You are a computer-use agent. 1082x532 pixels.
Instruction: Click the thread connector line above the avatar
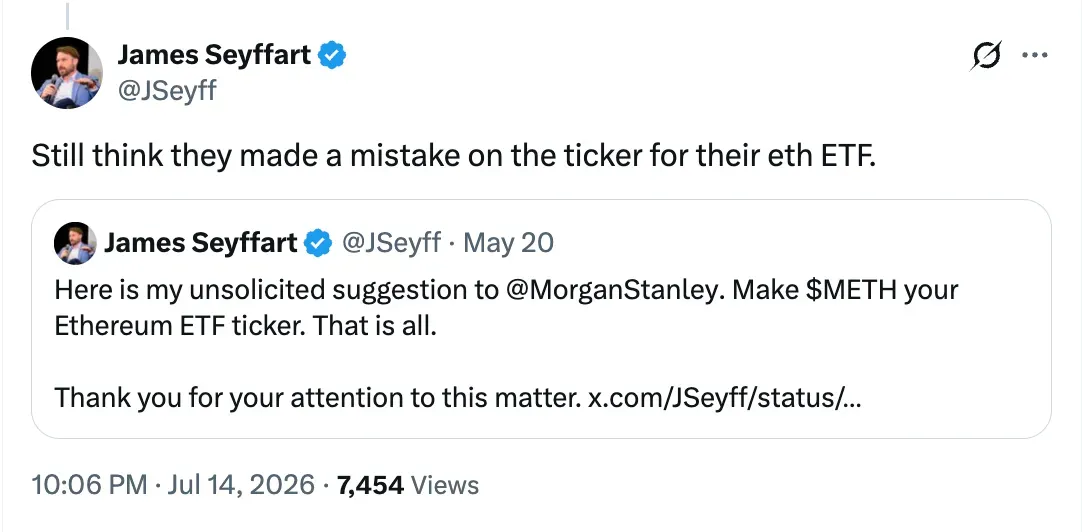(67, 15)
